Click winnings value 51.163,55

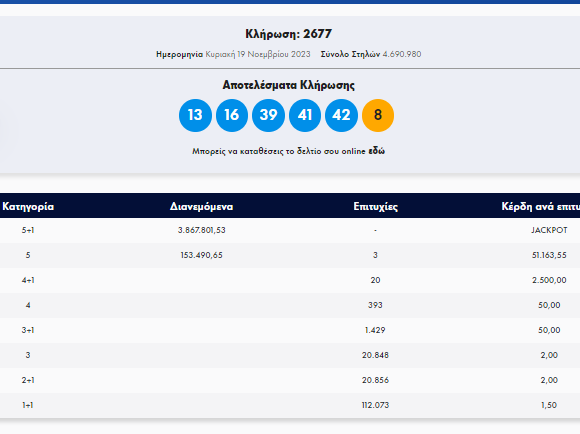(x=549, y=255)
